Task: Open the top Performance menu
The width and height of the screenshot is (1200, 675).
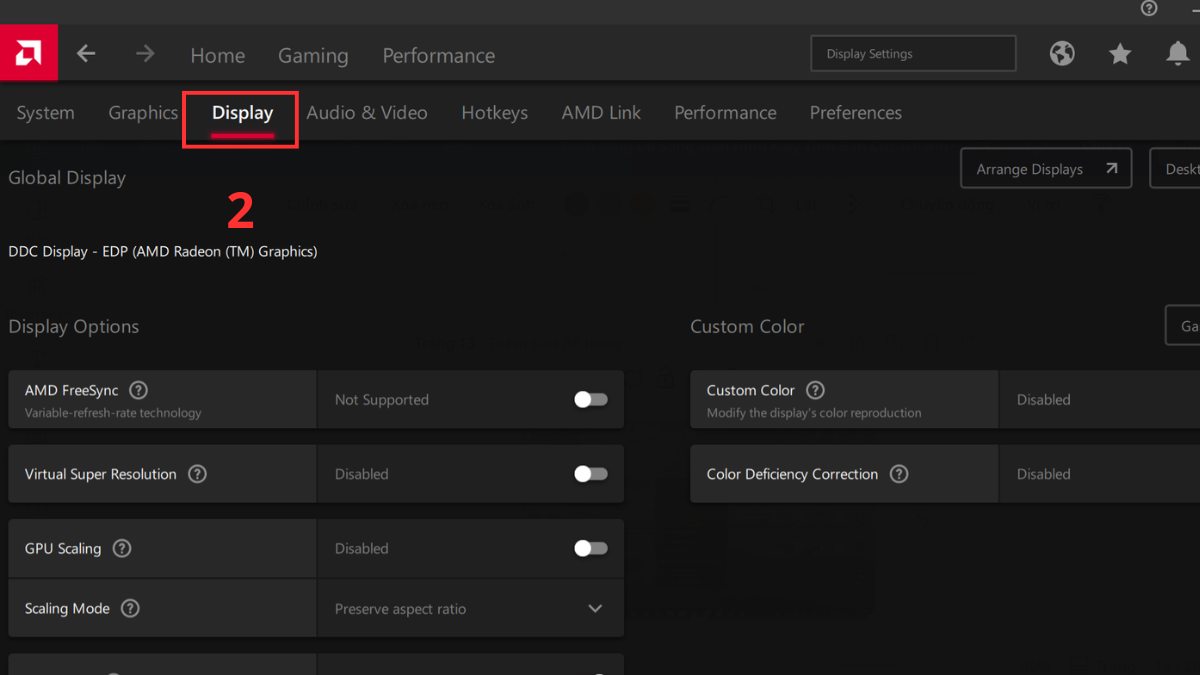Action: [x=439, y=56]
